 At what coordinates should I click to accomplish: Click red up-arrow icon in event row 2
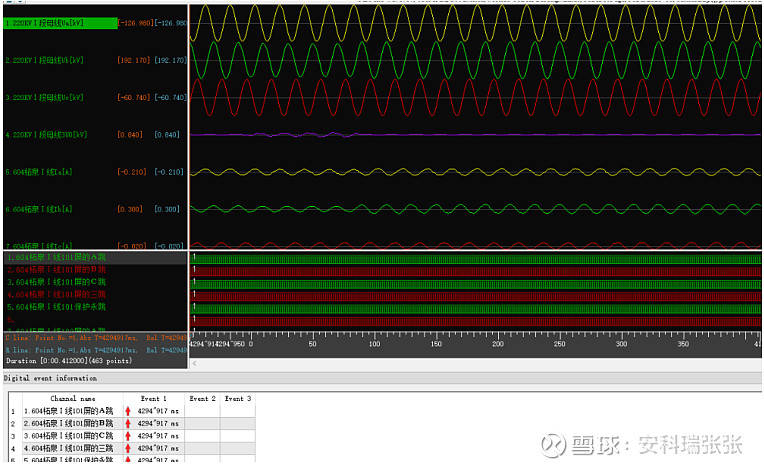(128, 424)
